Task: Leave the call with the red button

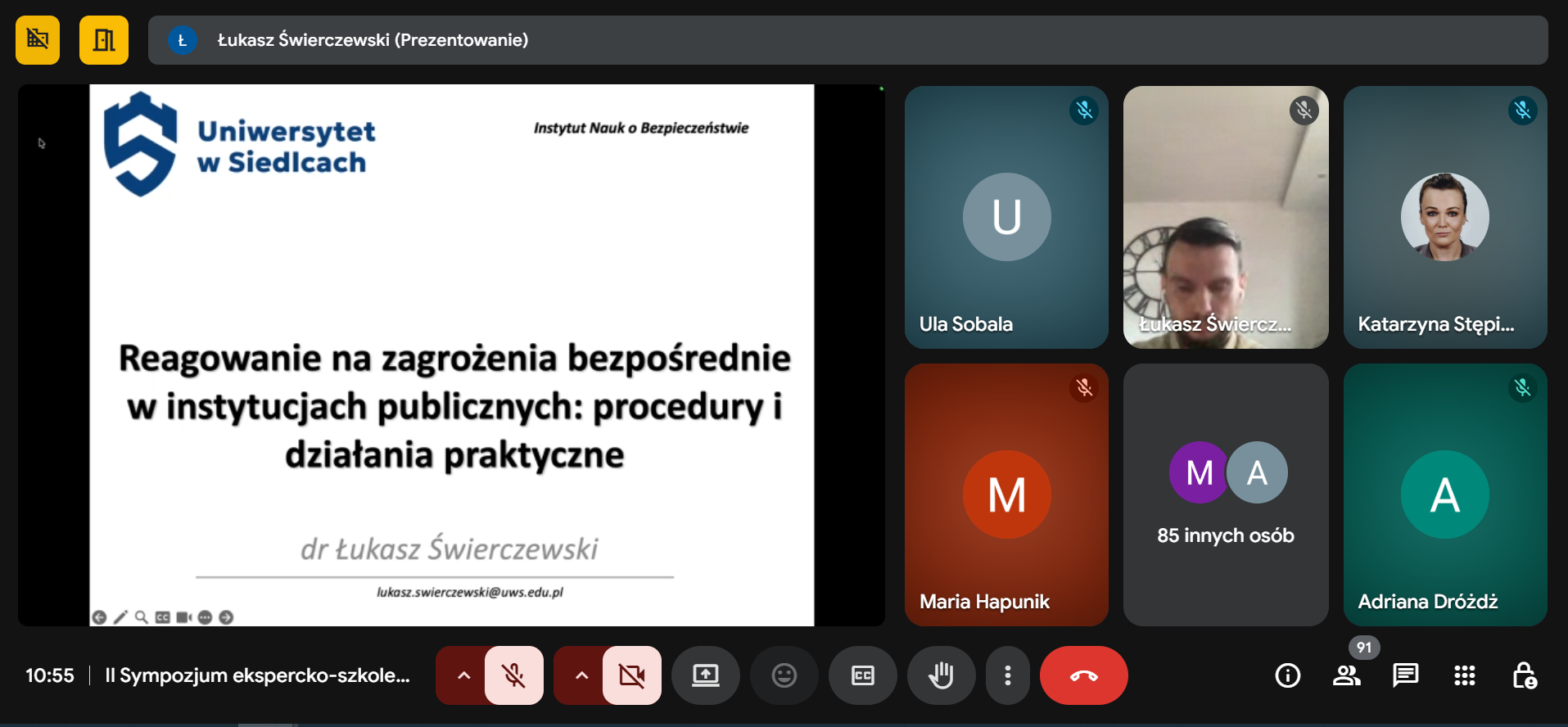Action: 1083,675
